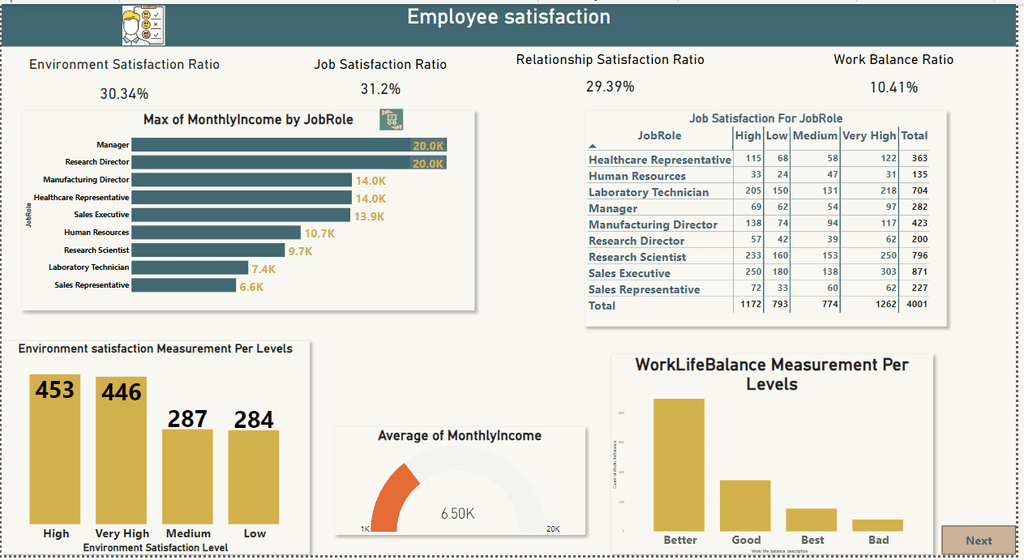Select the Research Director income bar
Image resolution: width=1024 pixels, height=560 pixels.
(x=289, y=163)
